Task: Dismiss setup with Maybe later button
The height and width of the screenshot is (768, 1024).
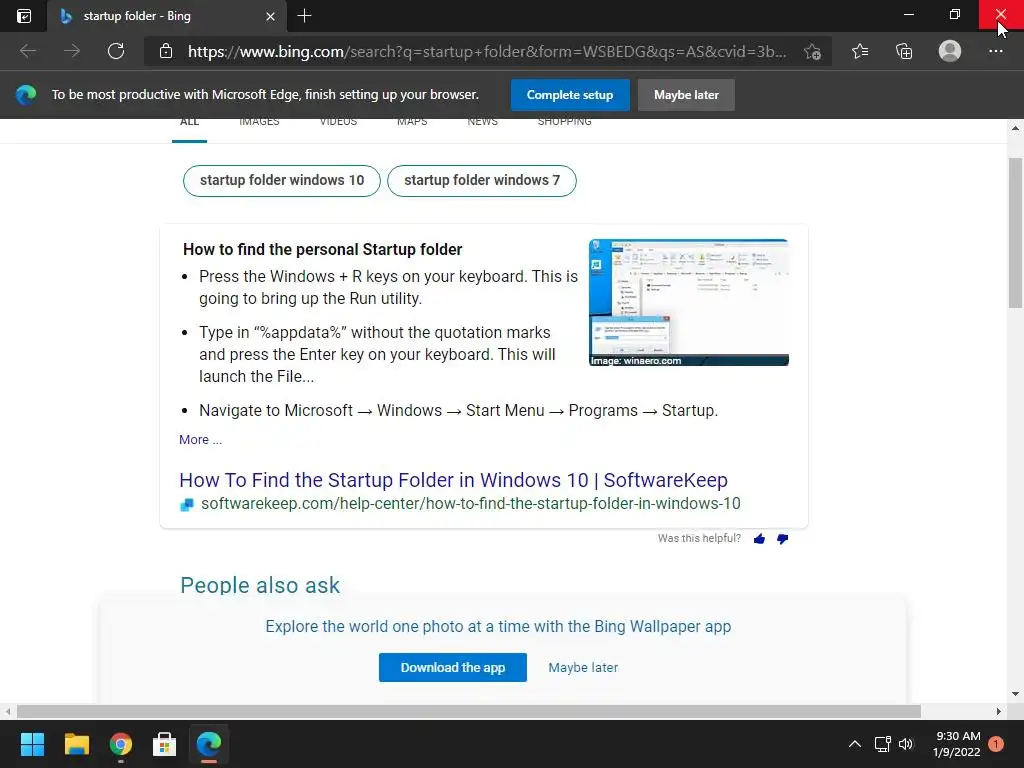Action: pos(686,95)
